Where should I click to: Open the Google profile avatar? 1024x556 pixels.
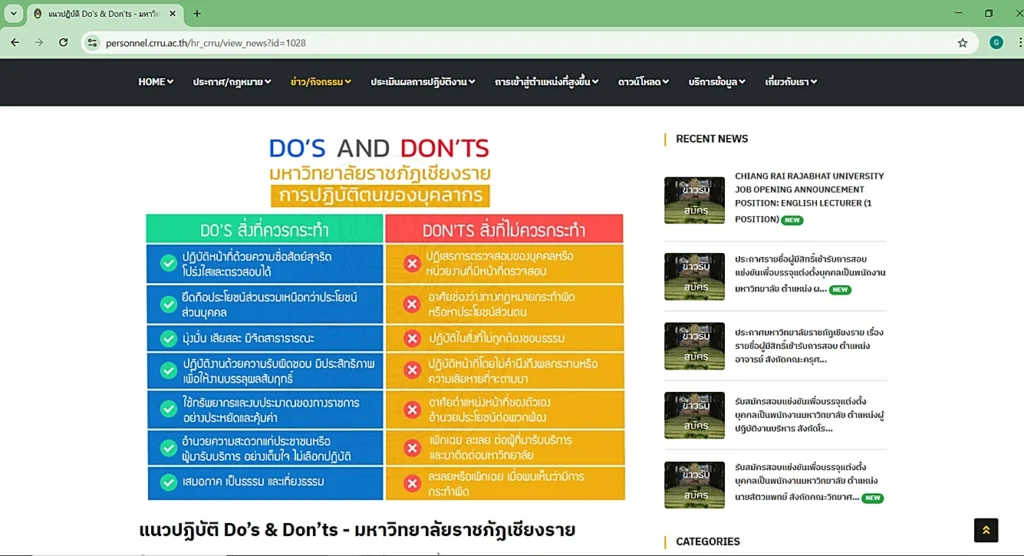pos(996,42)
